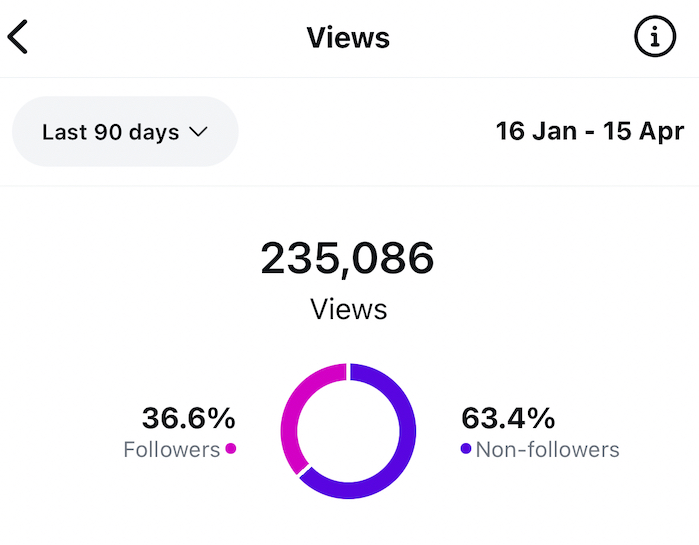Click the empty center of donut chart
Image resolution: width=699 pixels, height=545 pixels.
348,431
